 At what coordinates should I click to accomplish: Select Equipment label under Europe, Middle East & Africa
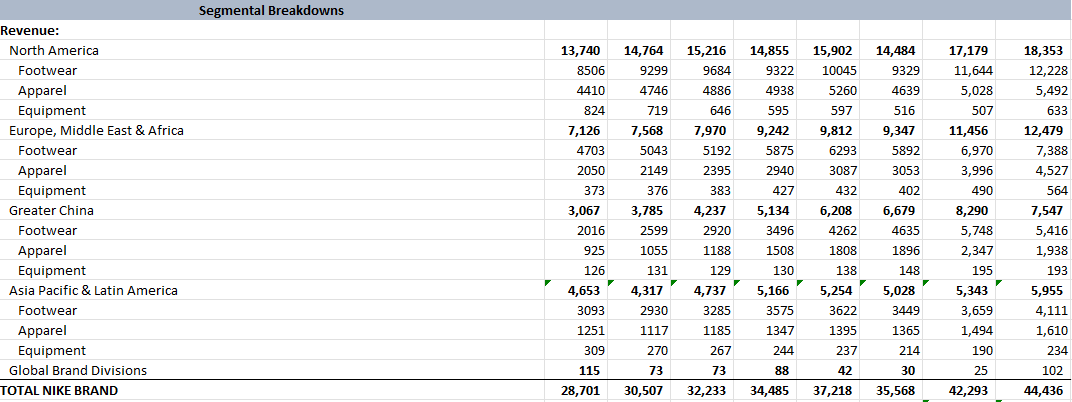tap(52, 190)
